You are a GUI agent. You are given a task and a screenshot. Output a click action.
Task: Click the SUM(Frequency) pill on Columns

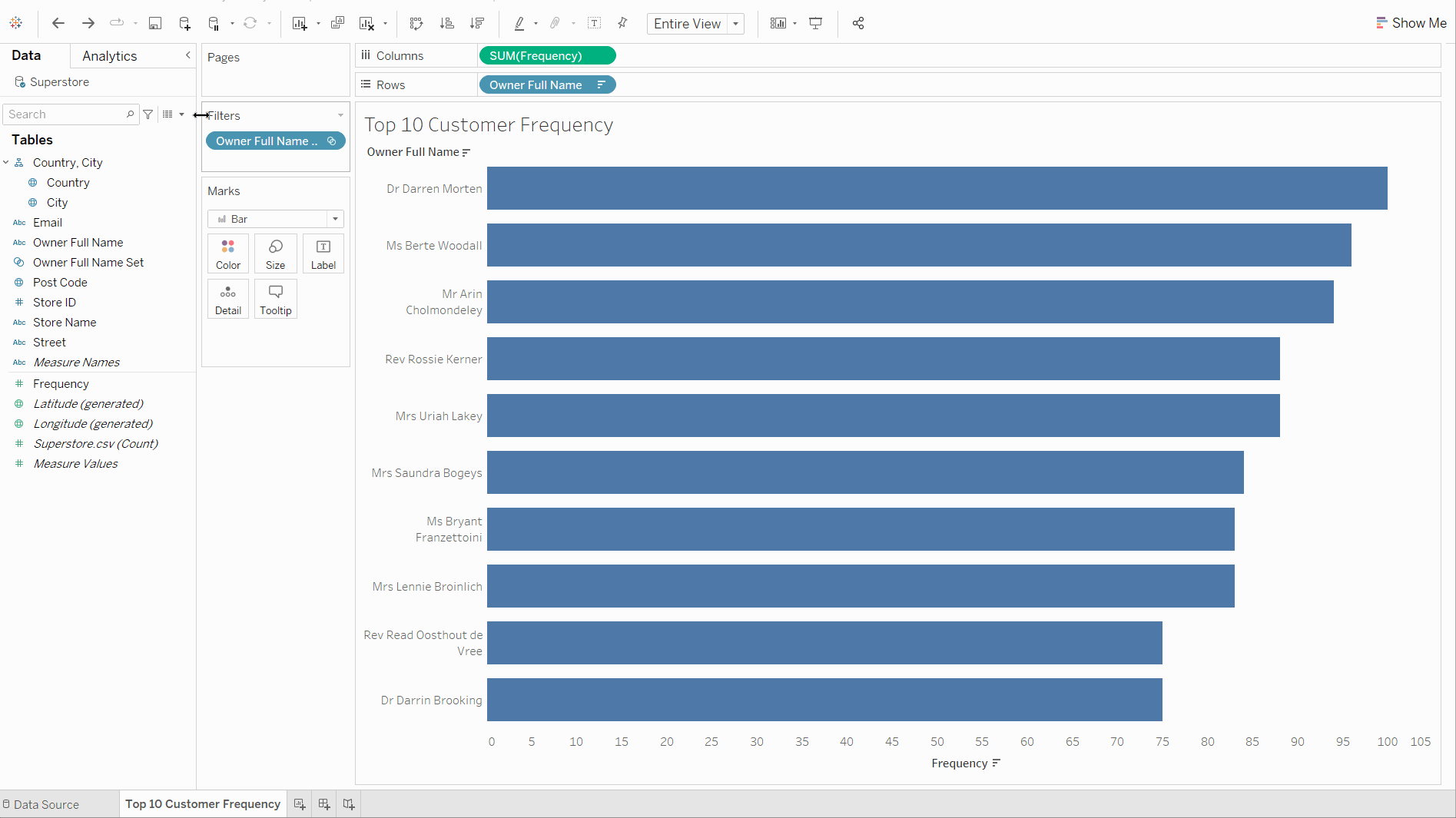coord(547,55)
